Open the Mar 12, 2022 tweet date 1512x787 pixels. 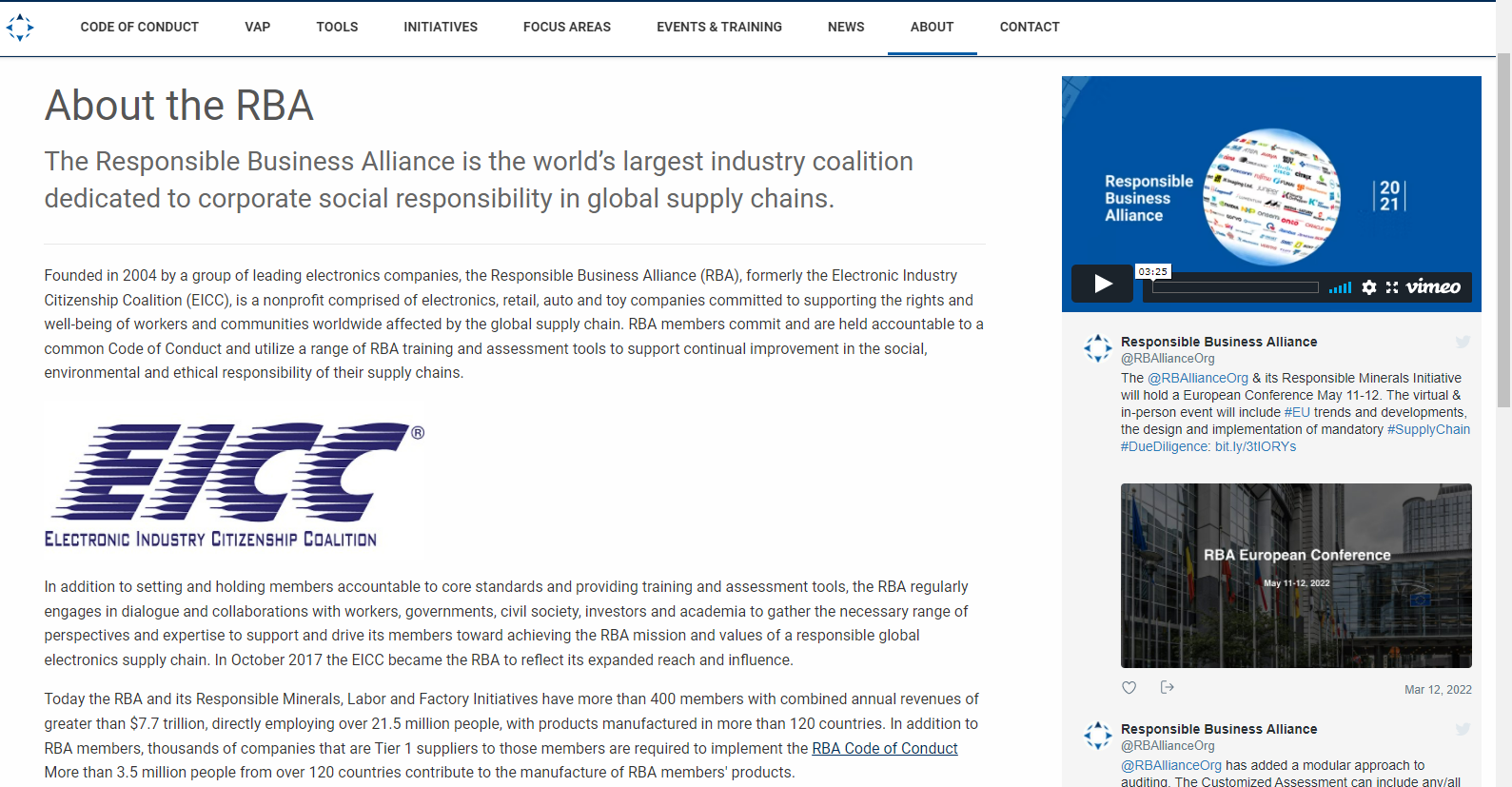pyautogui.click(x=1438, y=690)
